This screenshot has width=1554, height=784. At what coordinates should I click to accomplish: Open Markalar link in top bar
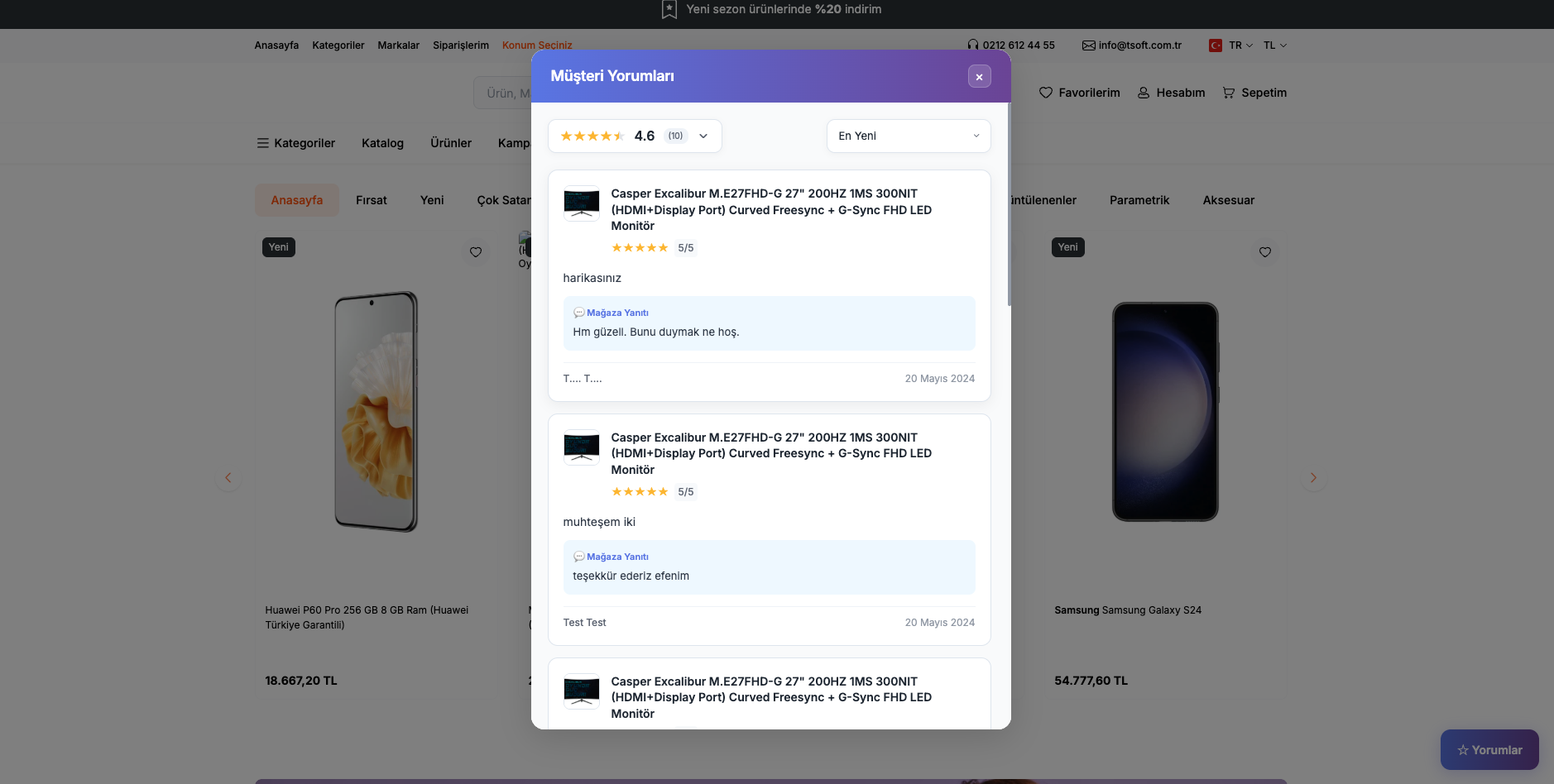tap(399, 45)
